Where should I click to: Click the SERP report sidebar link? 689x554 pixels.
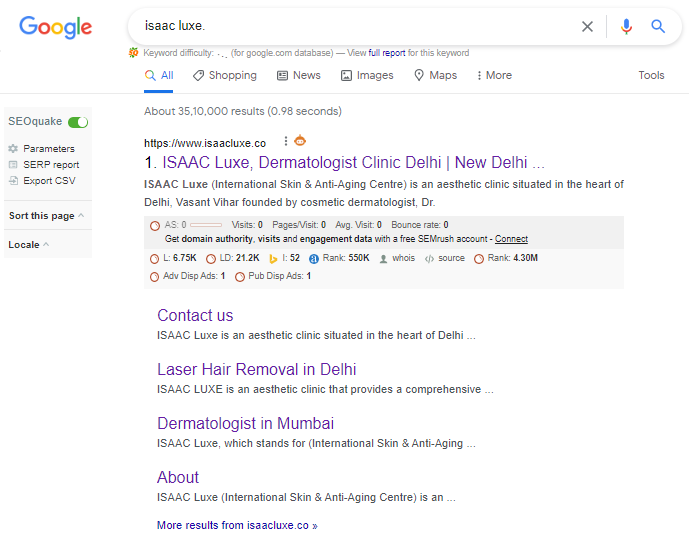click(51, 165)
